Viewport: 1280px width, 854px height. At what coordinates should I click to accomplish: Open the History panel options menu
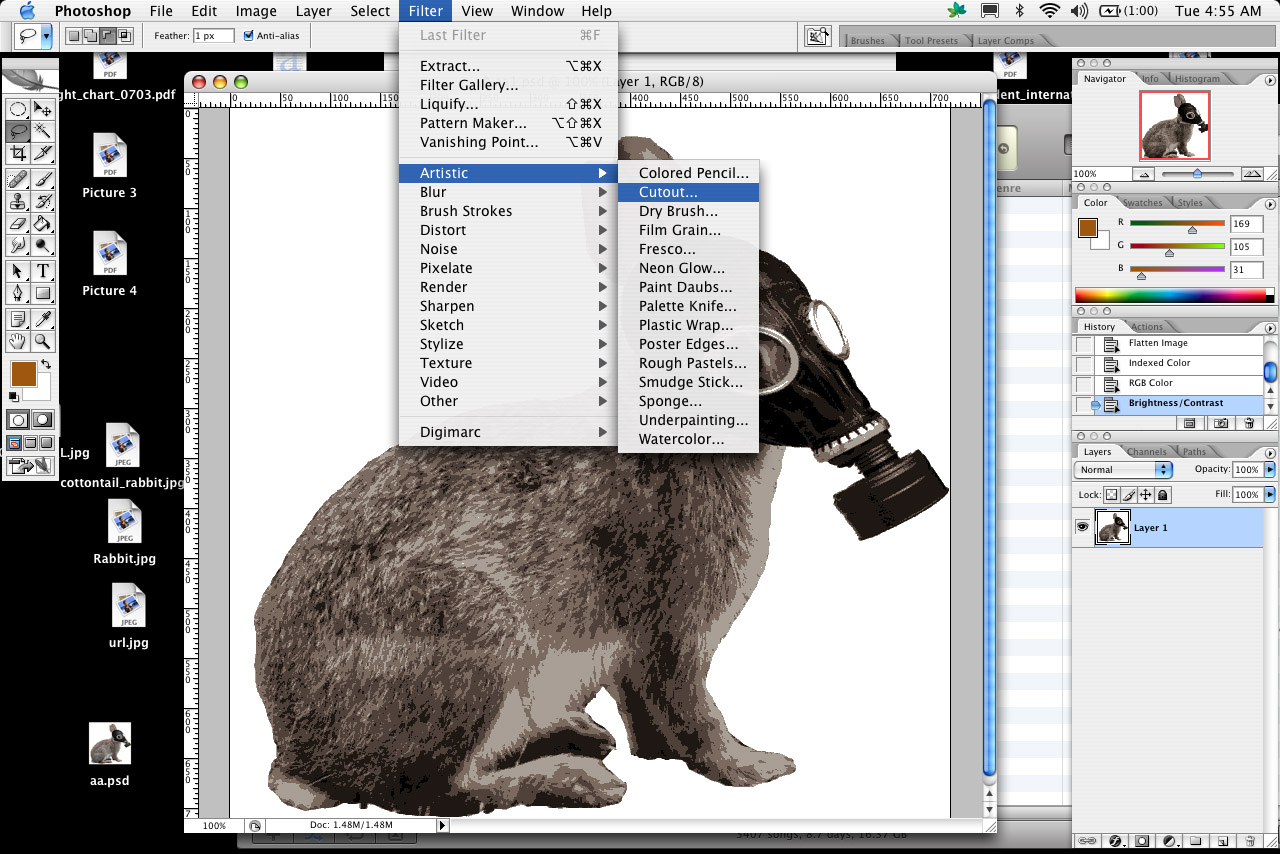(1270, 328)
